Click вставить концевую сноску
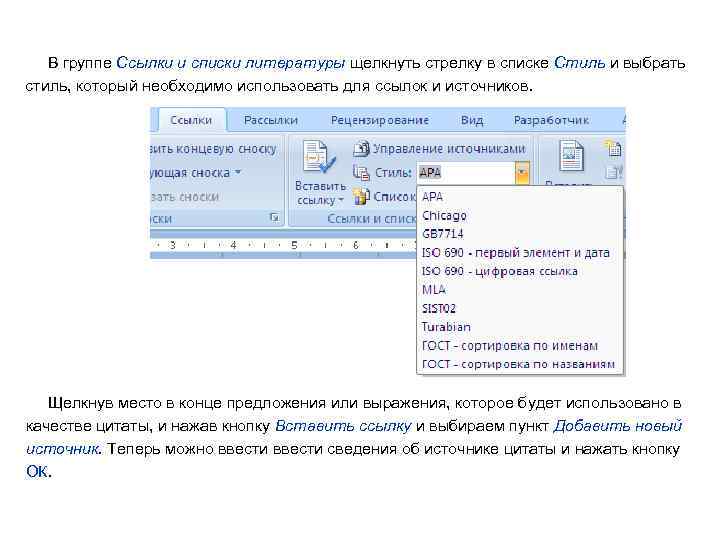 [214, 149]
